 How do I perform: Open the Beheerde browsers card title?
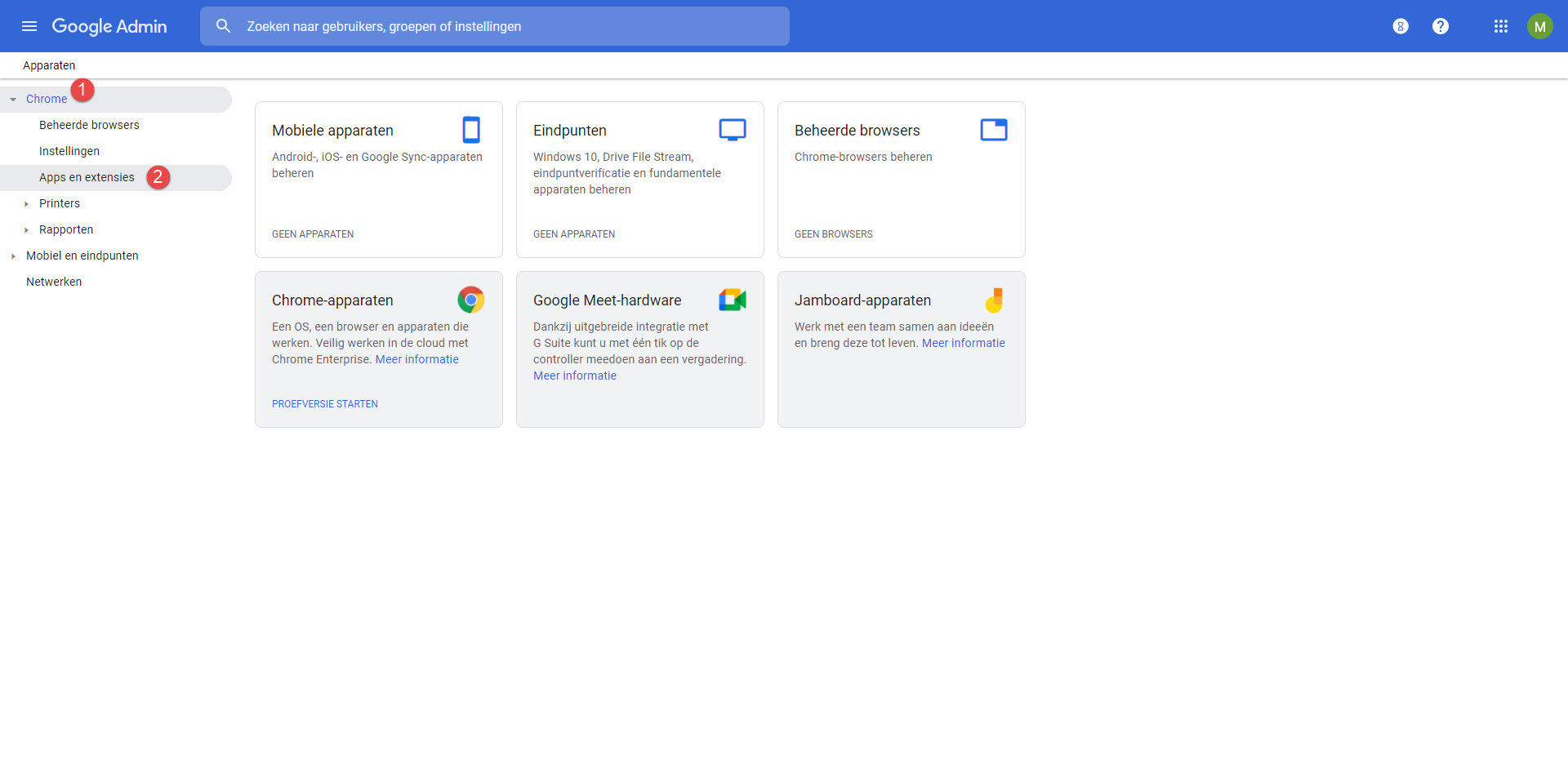point(857,131)
